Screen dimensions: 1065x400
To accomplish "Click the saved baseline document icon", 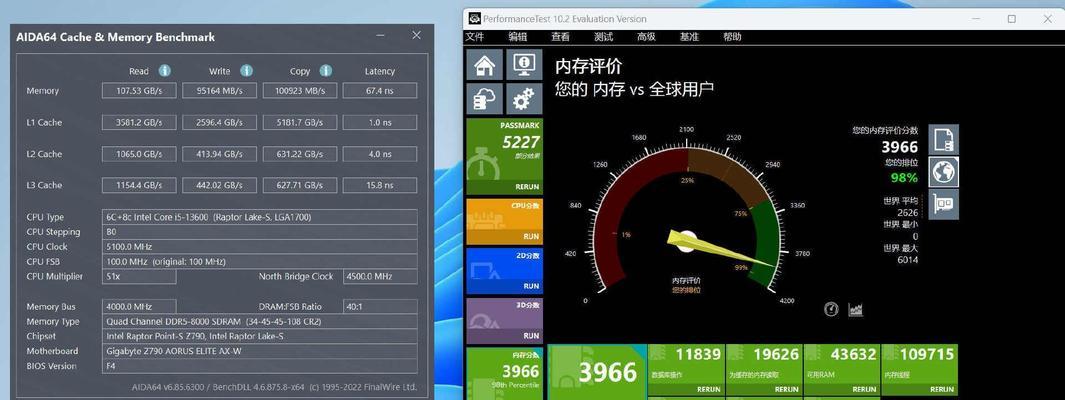I will (x=944, y=140).
